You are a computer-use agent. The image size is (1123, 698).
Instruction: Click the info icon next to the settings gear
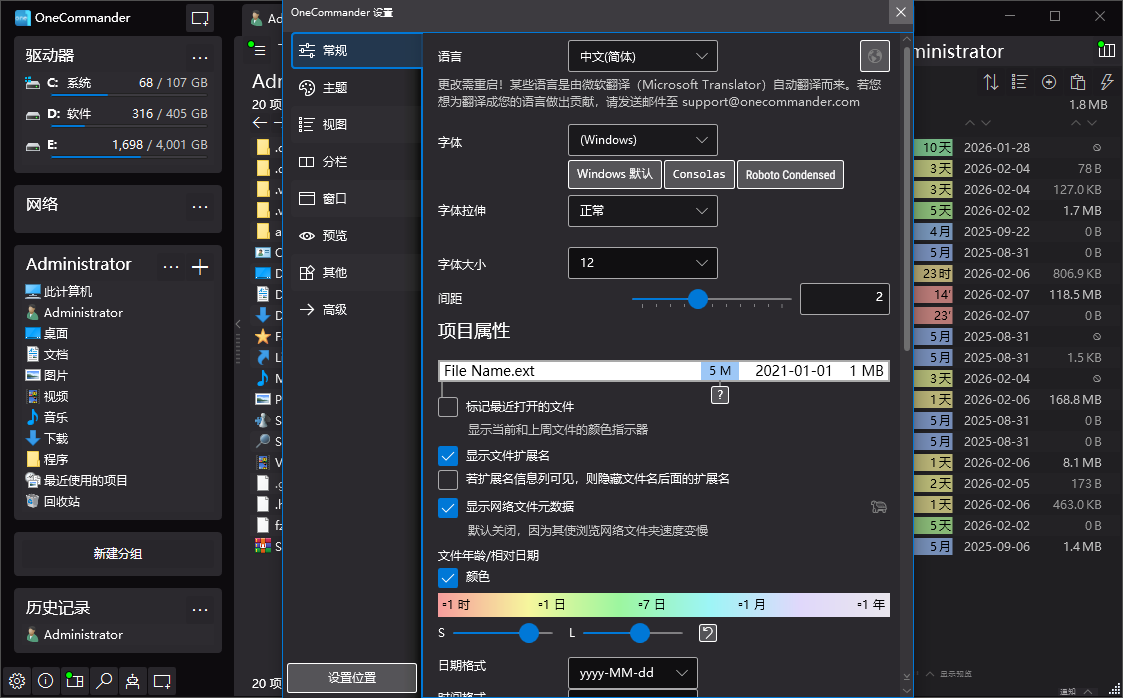pyautogui.click(x=45, y=681)
